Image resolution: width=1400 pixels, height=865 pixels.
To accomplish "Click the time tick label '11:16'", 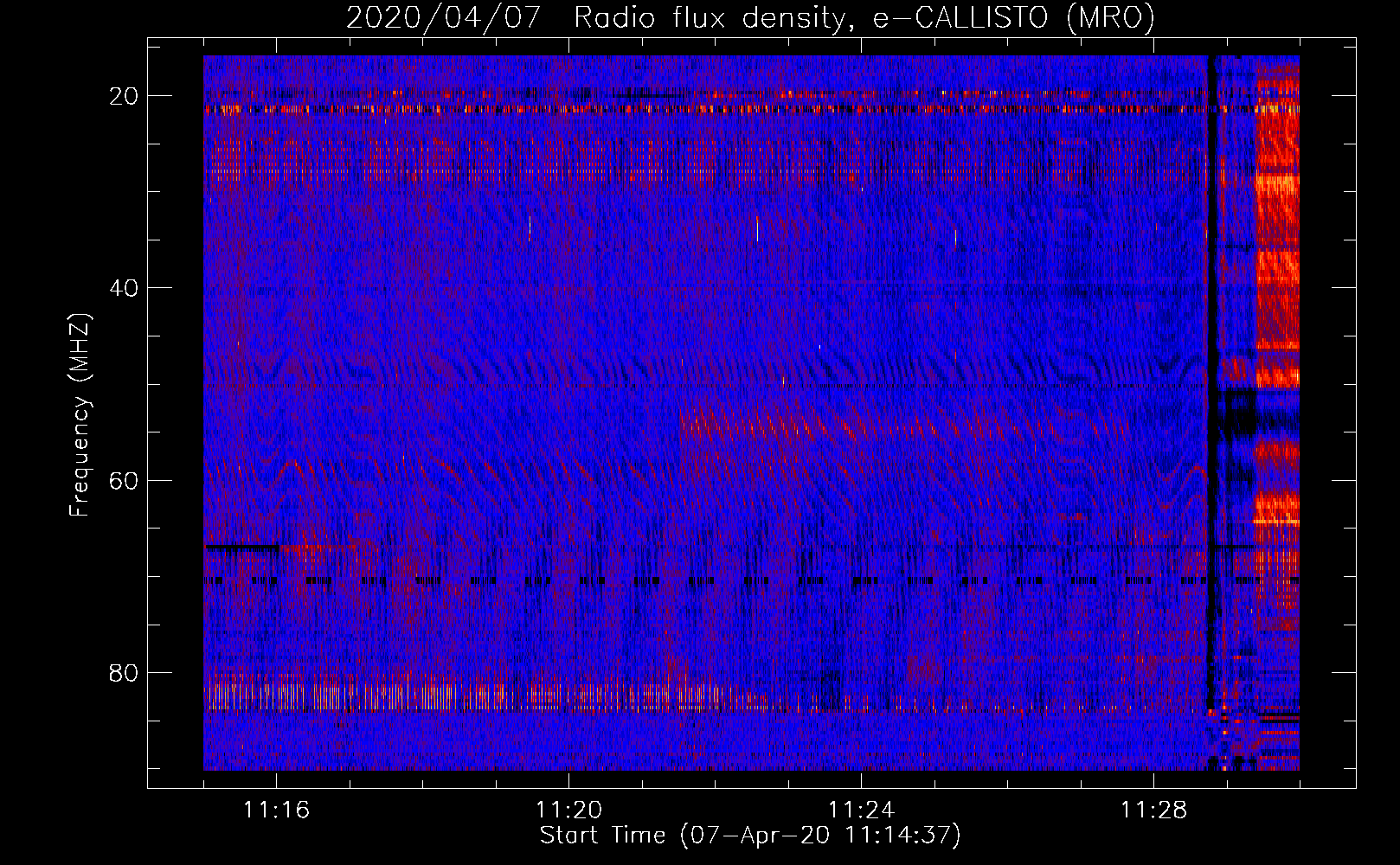I will click(x=276, y=811).
